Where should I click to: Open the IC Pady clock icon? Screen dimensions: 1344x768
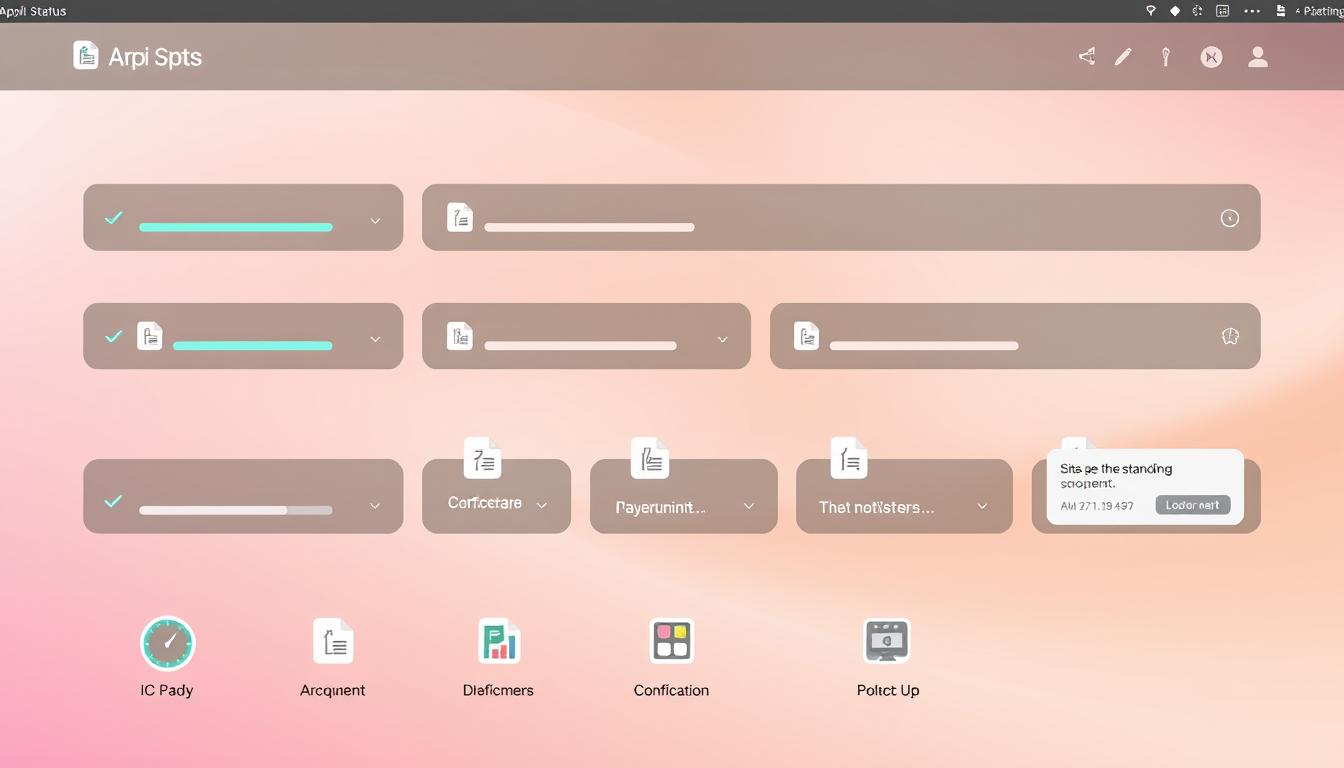pos(168,643)
